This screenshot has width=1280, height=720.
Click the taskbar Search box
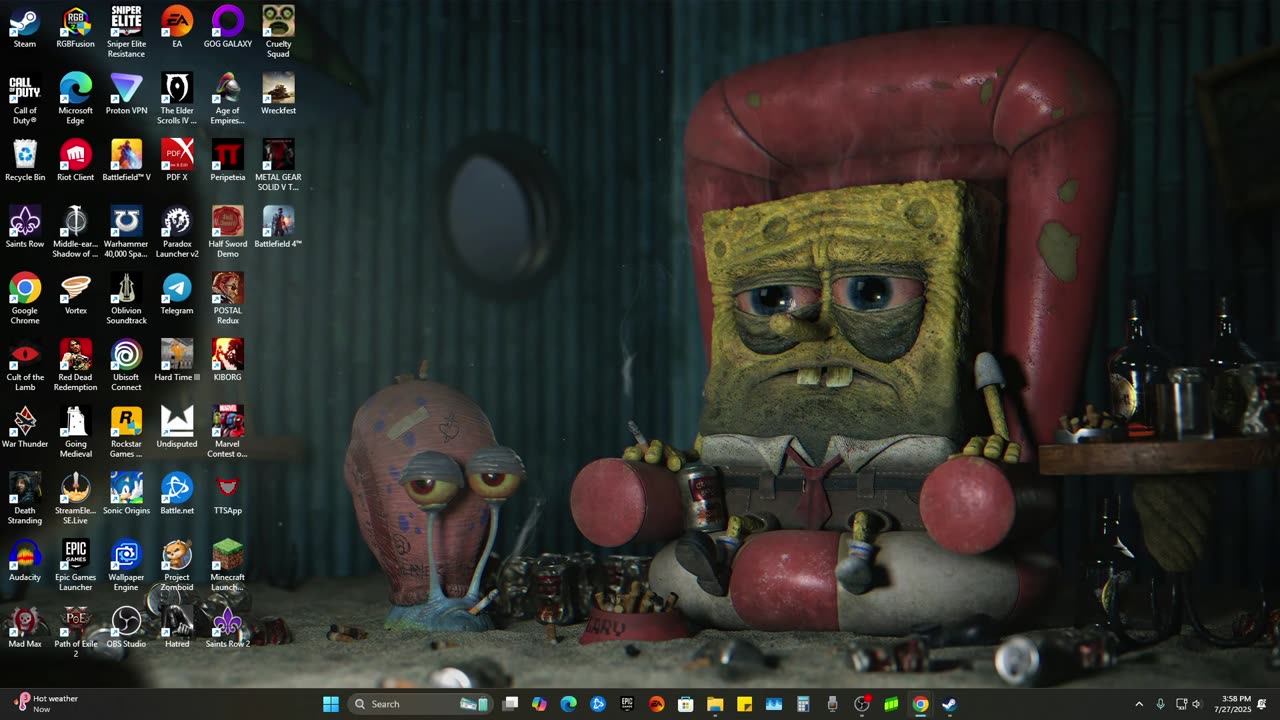pyautogui.click(x=419, y=704)
